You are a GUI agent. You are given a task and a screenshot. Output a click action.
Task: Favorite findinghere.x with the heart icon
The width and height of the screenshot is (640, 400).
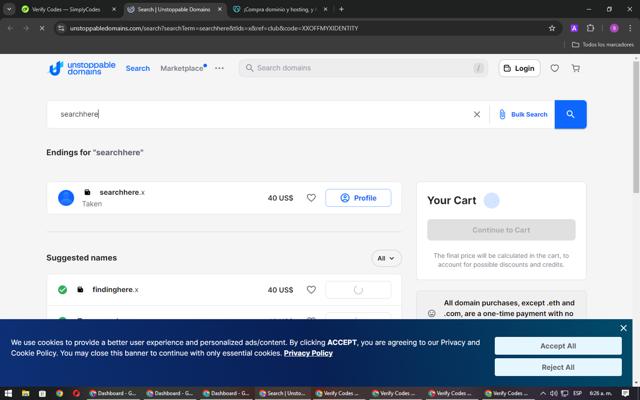(x=311, y=290)
